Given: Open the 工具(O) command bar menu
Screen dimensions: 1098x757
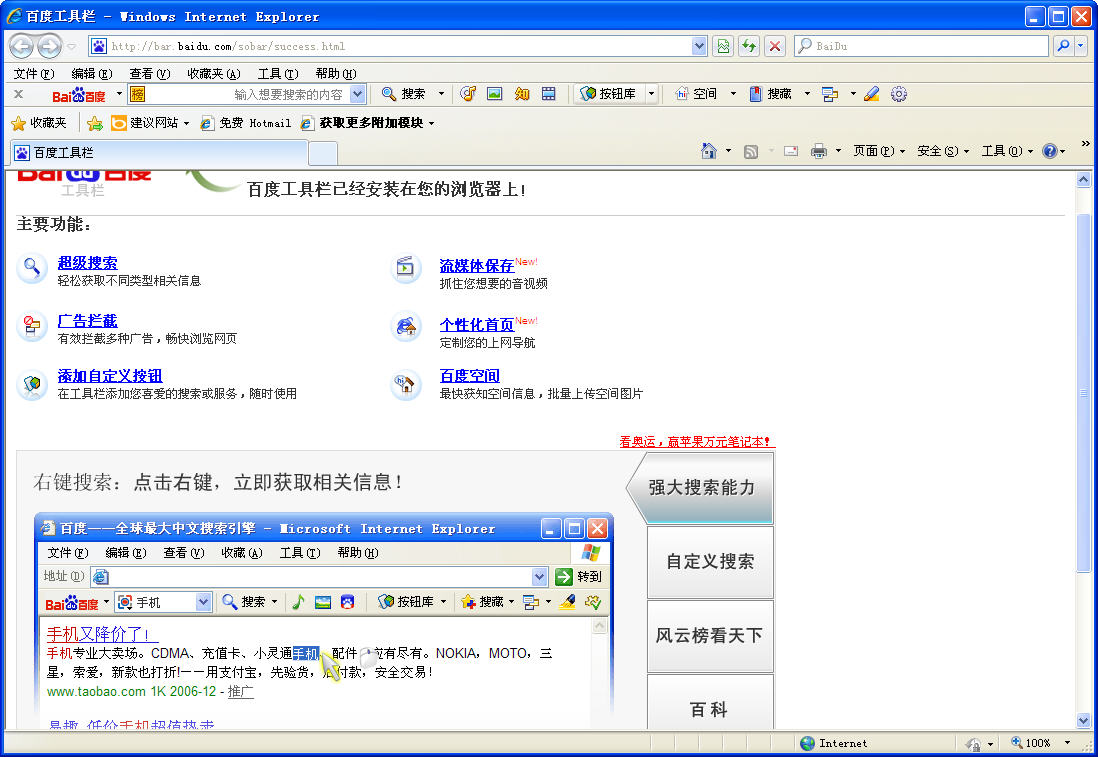Looking at the screenshot, I should click(1007, 151).
